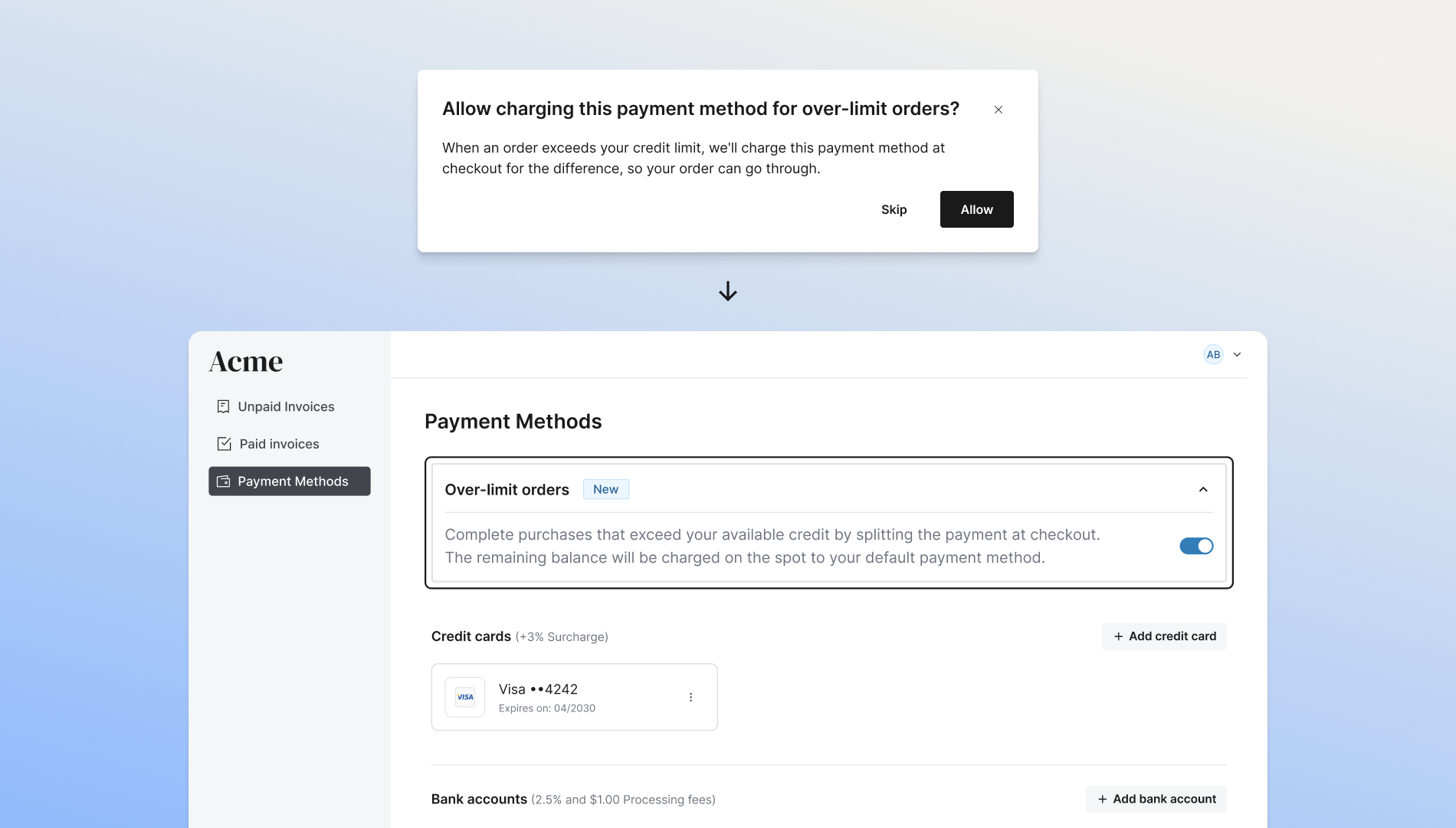Click the Visa card logo
1456x828 pixels.
[465, 697]
